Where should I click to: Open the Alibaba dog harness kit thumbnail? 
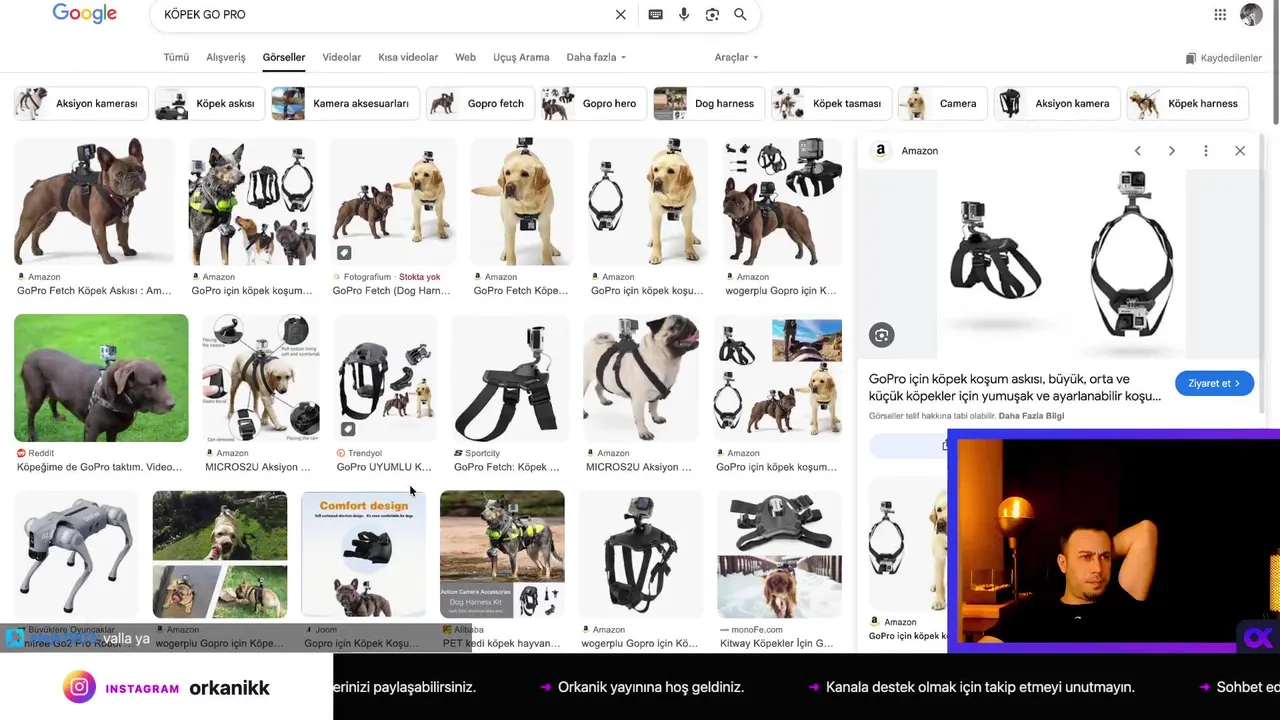[502, 554]
